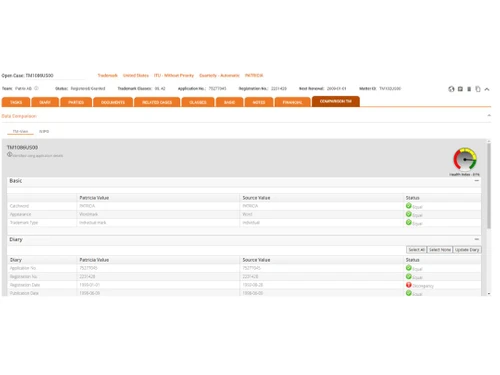Open the Notes tab
Image resolution: width=500 pixels, height=375 pixels.
[259, 102]
